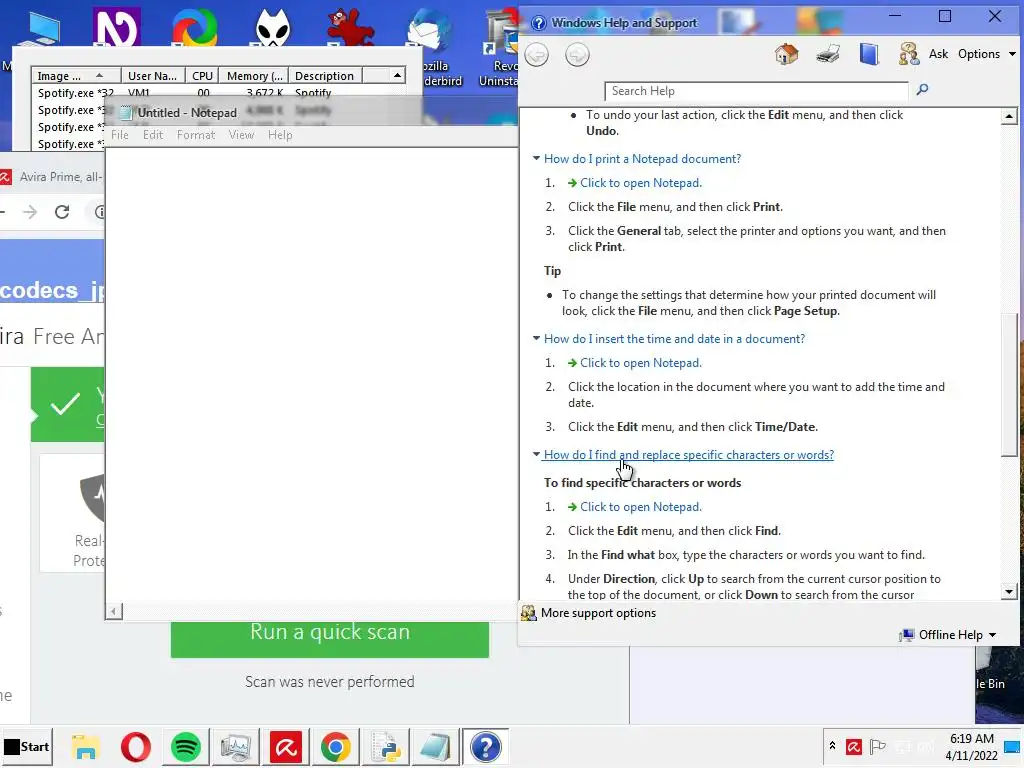Click the clock showing 6:19 AM
The height and width of the screenshot is (768, 1024).
972,739
